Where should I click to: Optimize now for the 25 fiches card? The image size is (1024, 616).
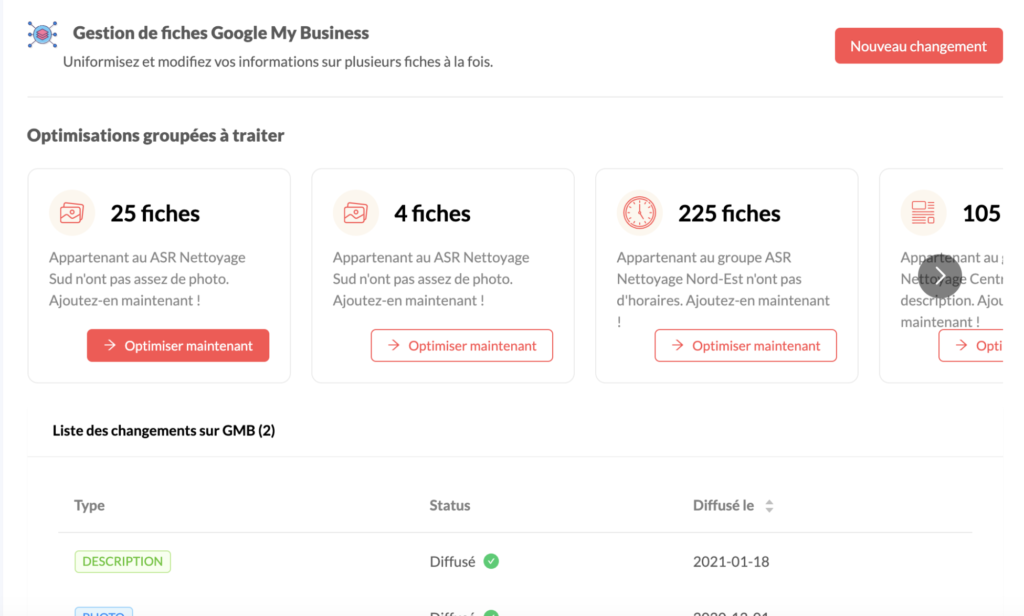point(178,346)
